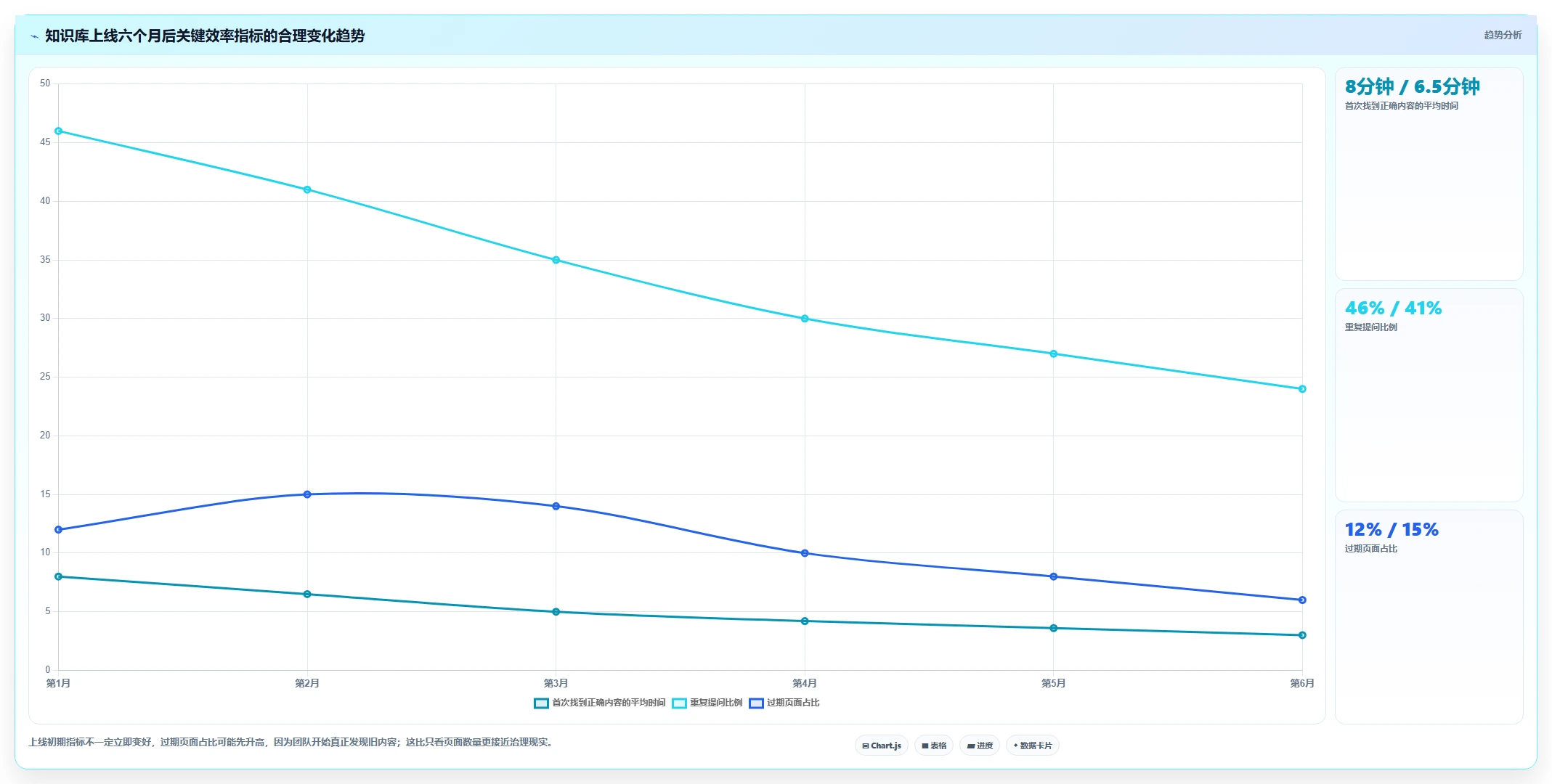Click the y-axis value 15
Image resolution: width=1552 pixels, height=784 pixels.
(45, 494)
